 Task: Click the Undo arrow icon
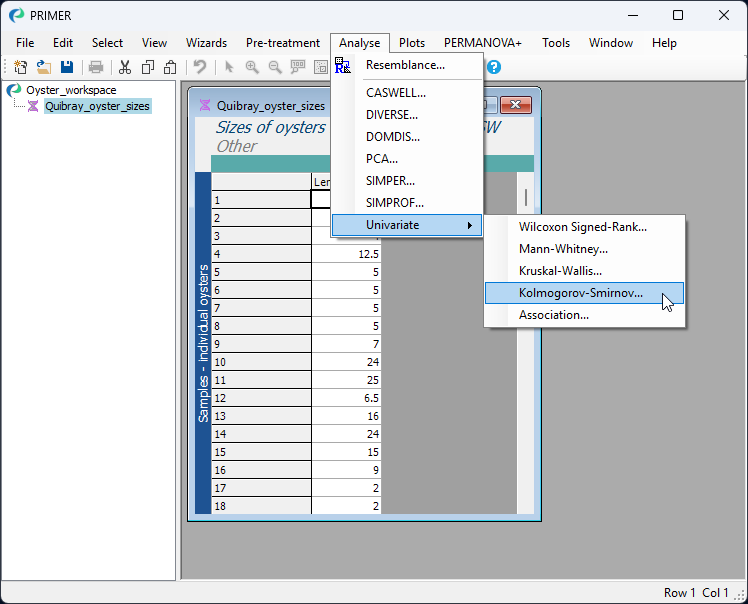click(x=200, y=67)
